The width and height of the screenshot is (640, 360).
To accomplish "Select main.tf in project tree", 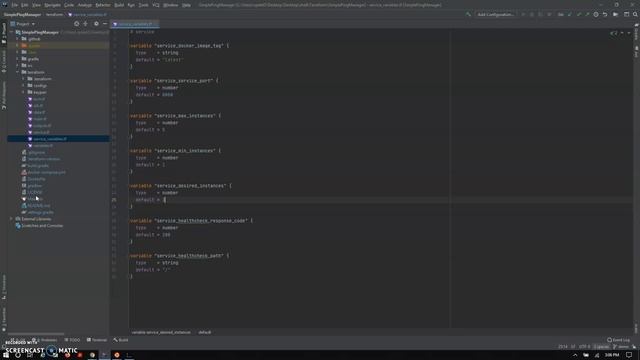I will 40,119.
